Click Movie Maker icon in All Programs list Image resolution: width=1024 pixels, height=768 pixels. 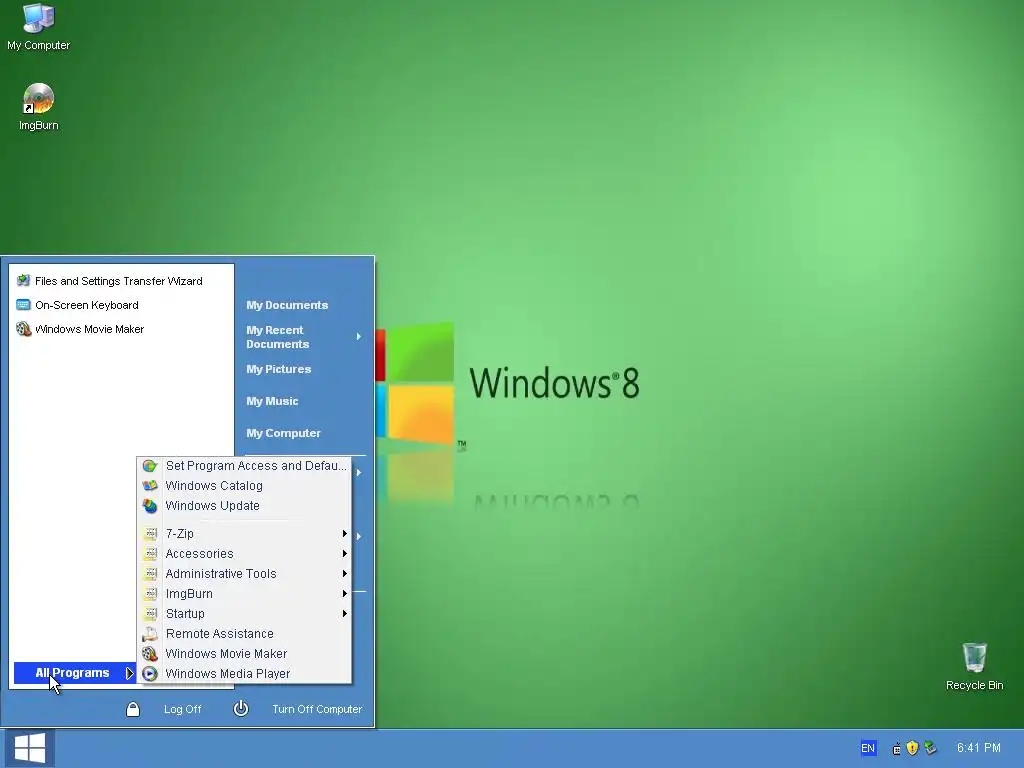click(x=150, y=654)
